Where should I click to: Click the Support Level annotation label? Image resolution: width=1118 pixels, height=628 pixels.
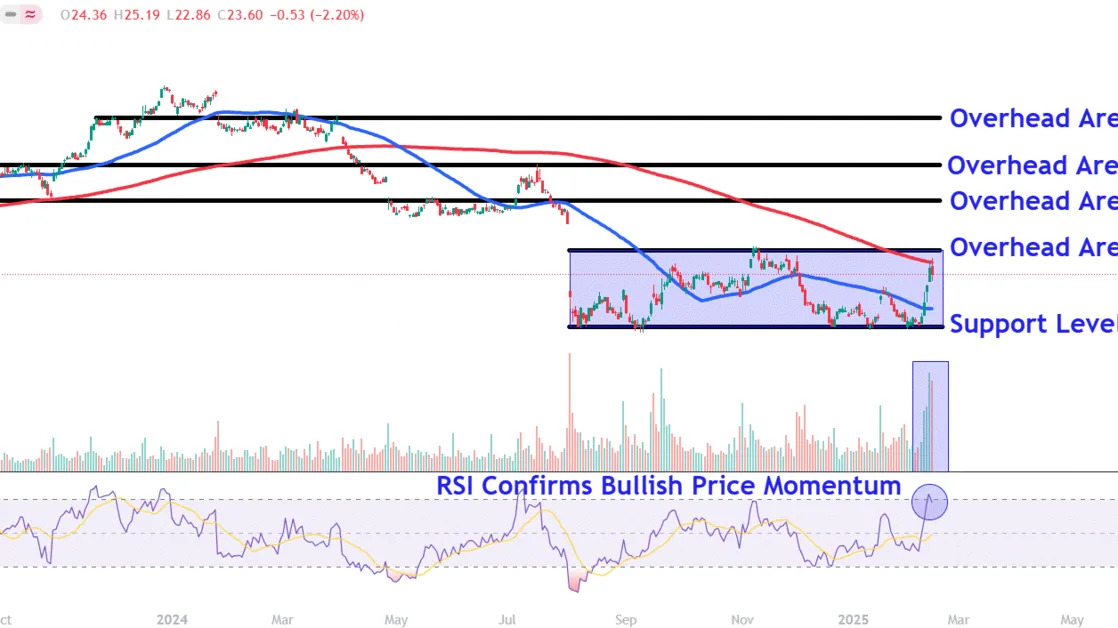click(x=1033, y=324)
